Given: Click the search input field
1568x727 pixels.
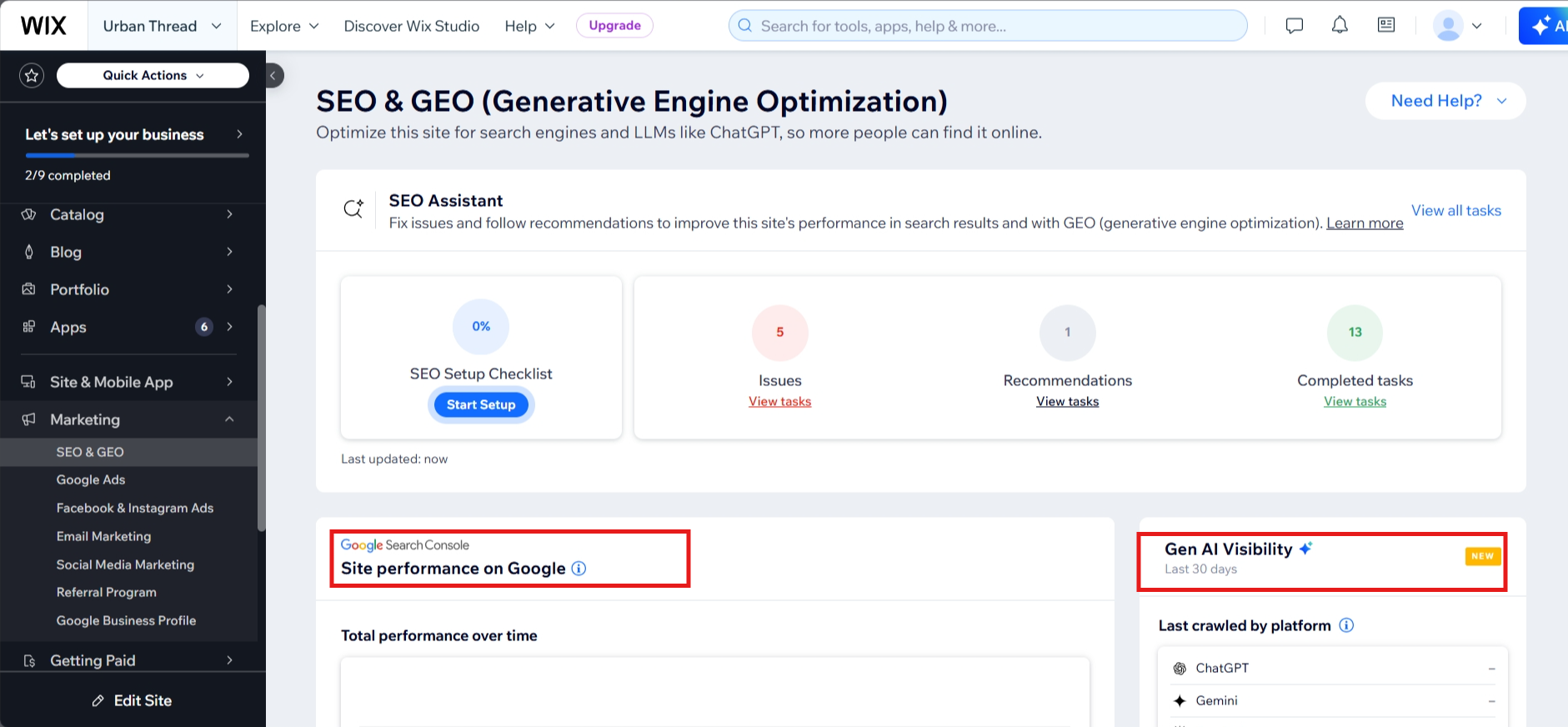Looking at the screenshot, I should tap(988, 26).
